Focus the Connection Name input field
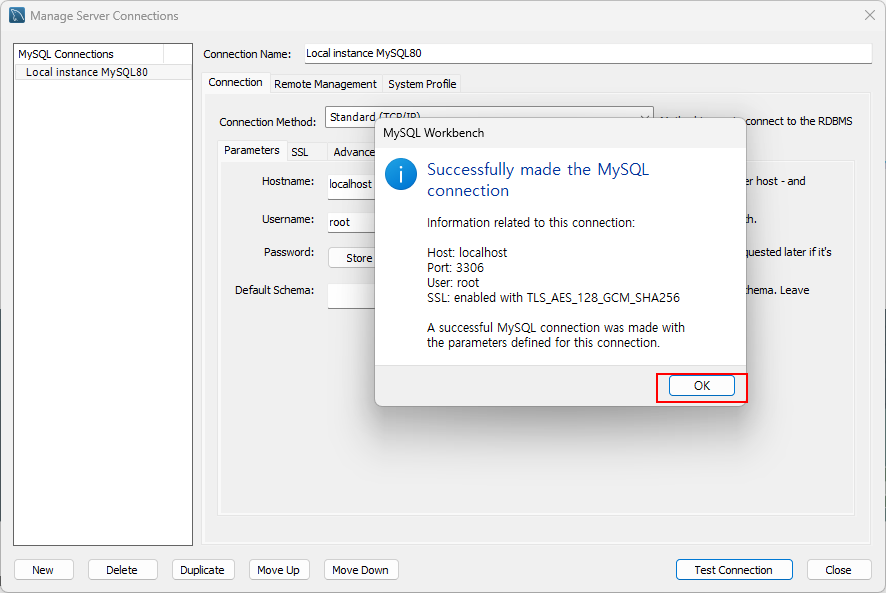Image resolution: width=886 pixels, height=593 pixels. [x=588, y=53]
